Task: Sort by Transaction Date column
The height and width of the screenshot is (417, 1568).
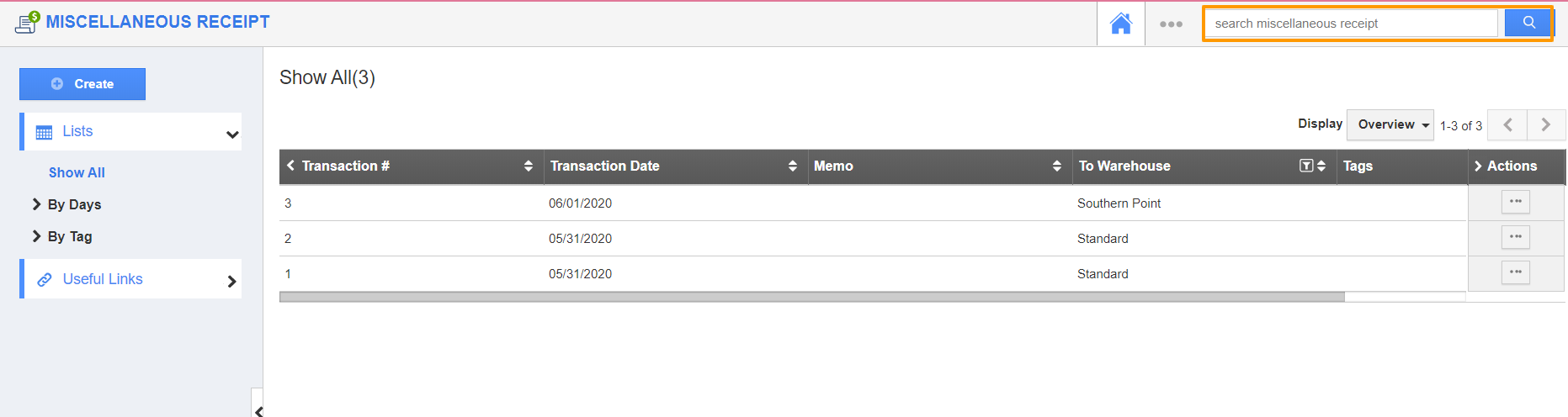Action: tap(792, 166)
